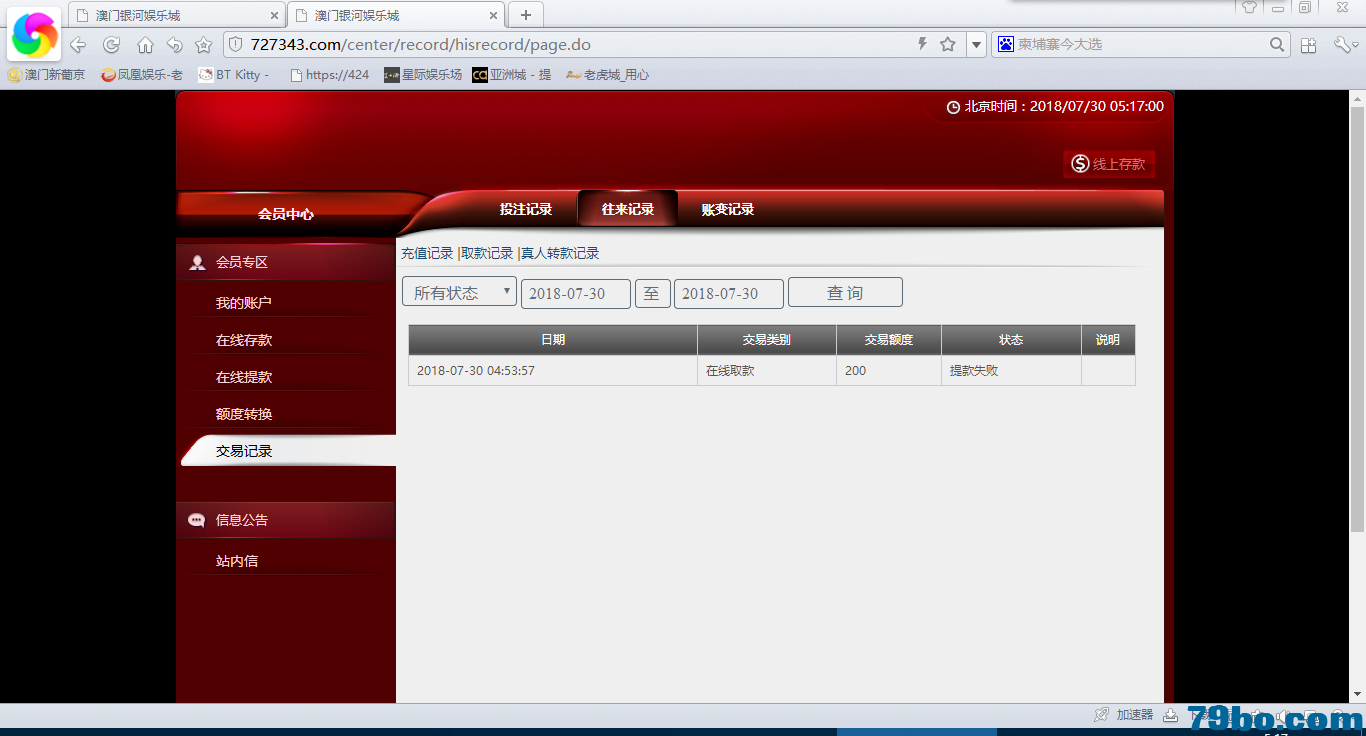
Task: Open the 取款记录 withdrawal records link
Action: pos(487,253)
